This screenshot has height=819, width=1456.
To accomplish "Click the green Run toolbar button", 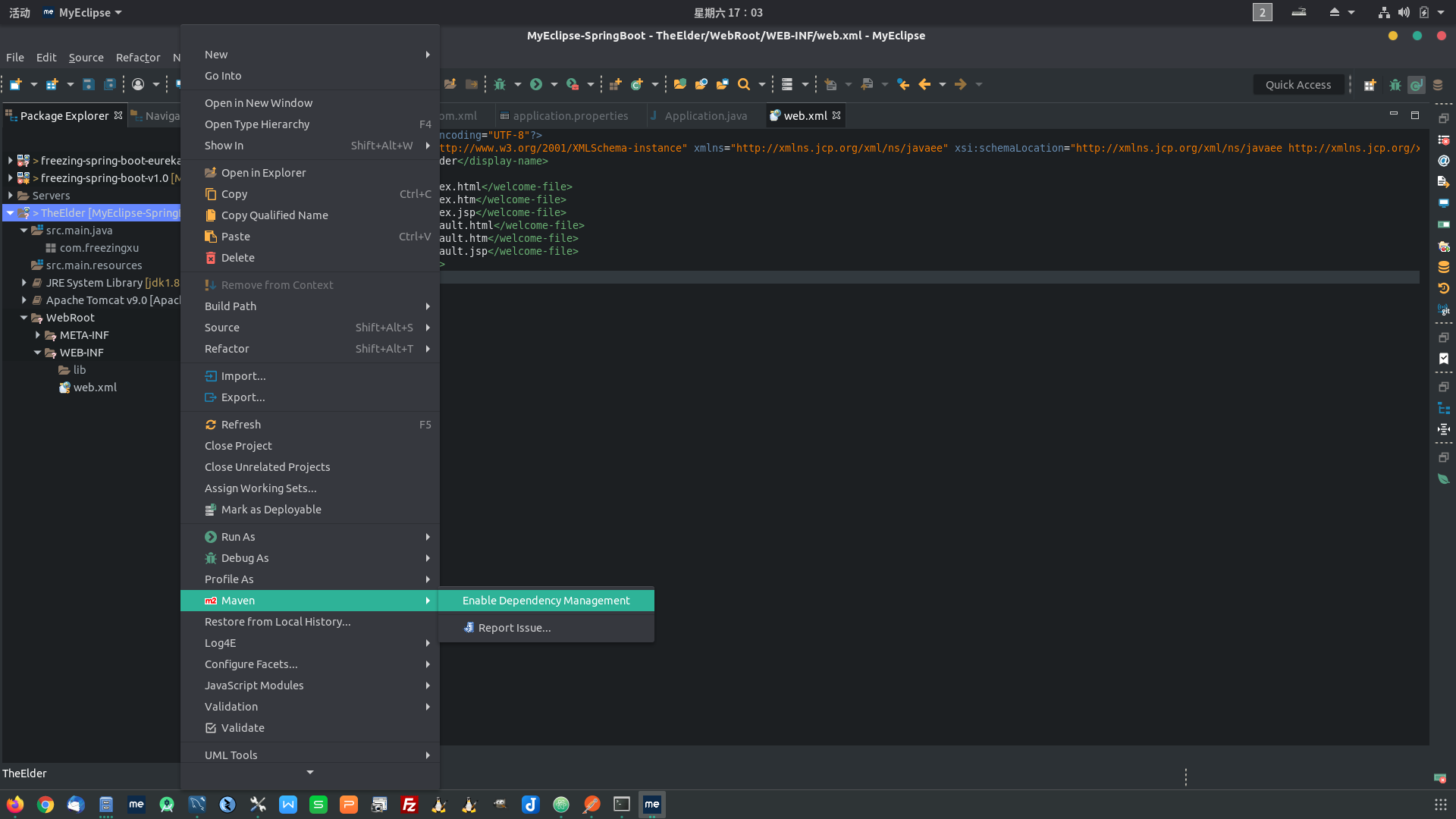I will pos(536,84).
